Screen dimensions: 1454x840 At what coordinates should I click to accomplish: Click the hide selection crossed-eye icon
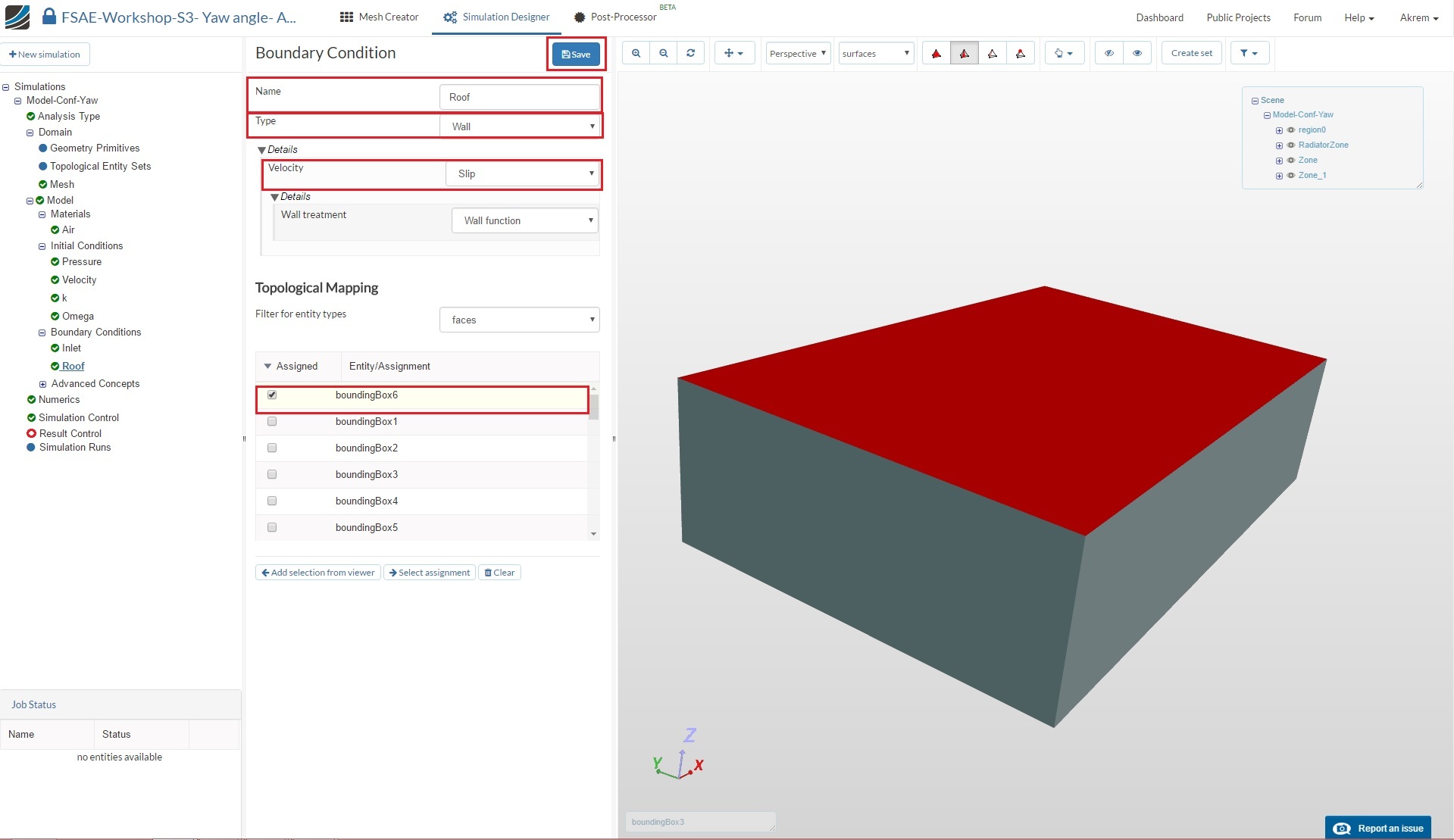tap(1108, 53)
